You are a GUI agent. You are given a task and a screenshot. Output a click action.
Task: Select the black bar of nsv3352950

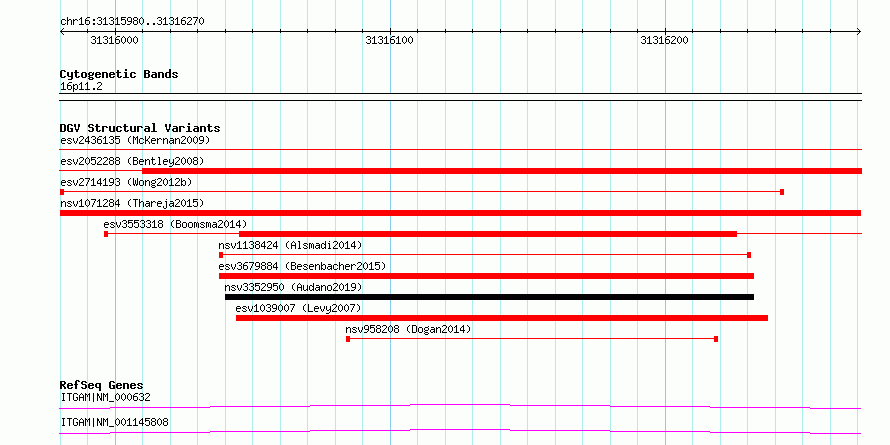[489, 297]
